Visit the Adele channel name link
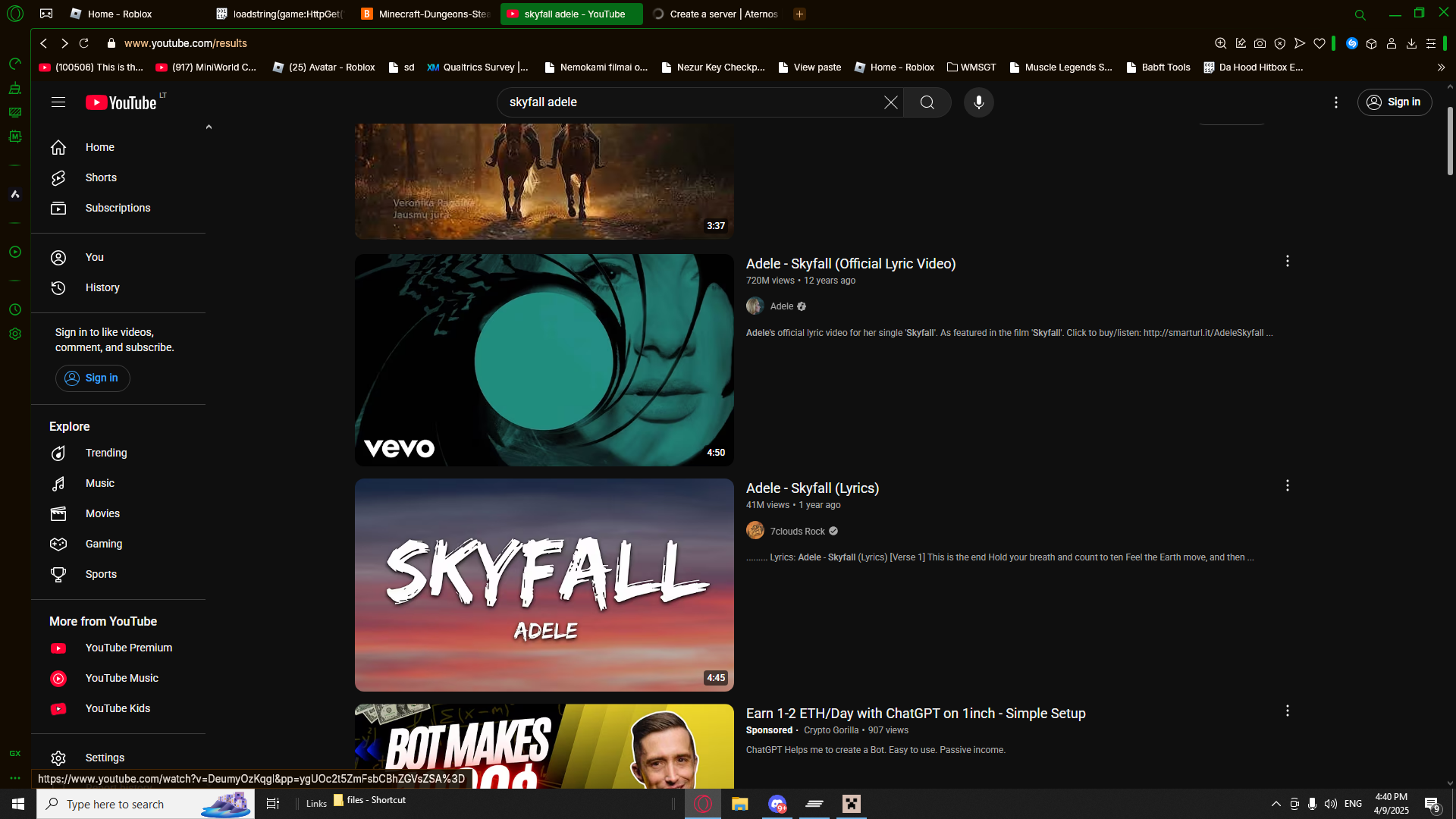Screen dimensions: 1456x819 click(782, 306)
